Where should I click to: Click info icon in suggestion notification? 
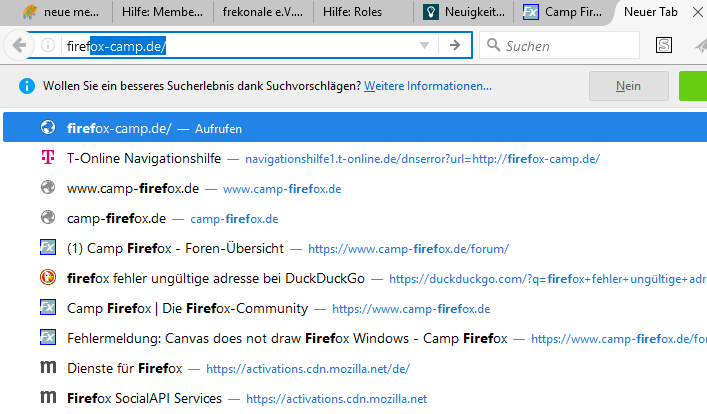click(27, 86)
